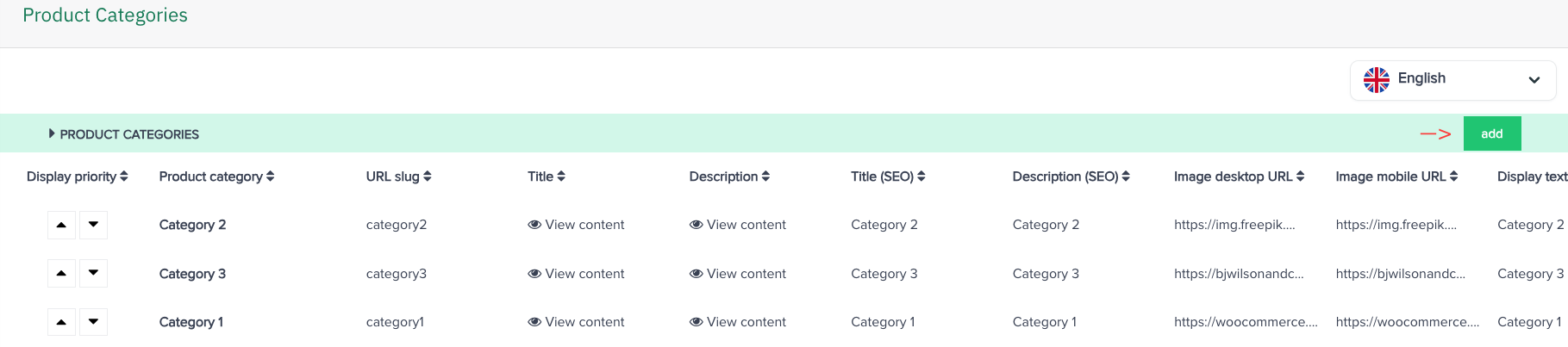This screenshot has height=347, width=1568.
Task: Click the UK flag icon
Action: click(1377, 80)
